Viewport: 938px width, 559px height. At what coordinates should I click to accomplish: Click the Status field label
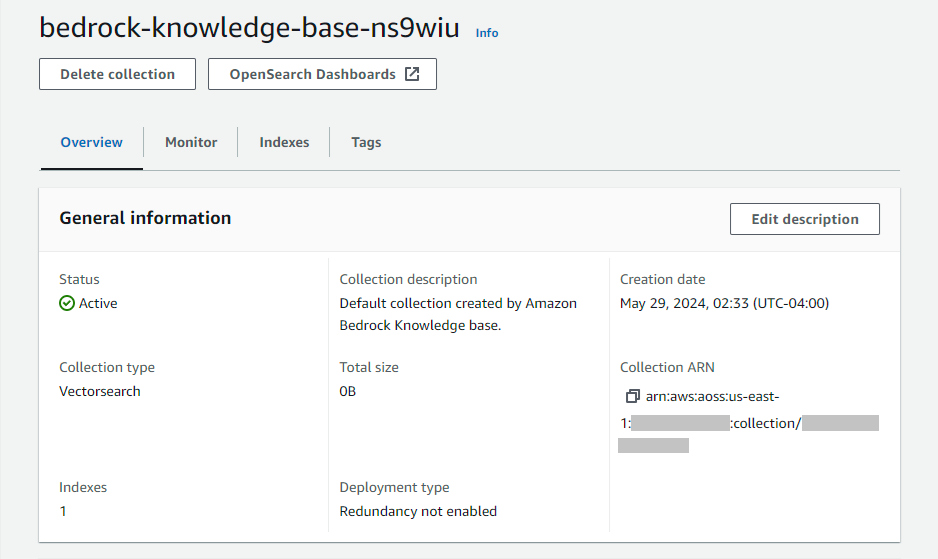tap(80, 280)
